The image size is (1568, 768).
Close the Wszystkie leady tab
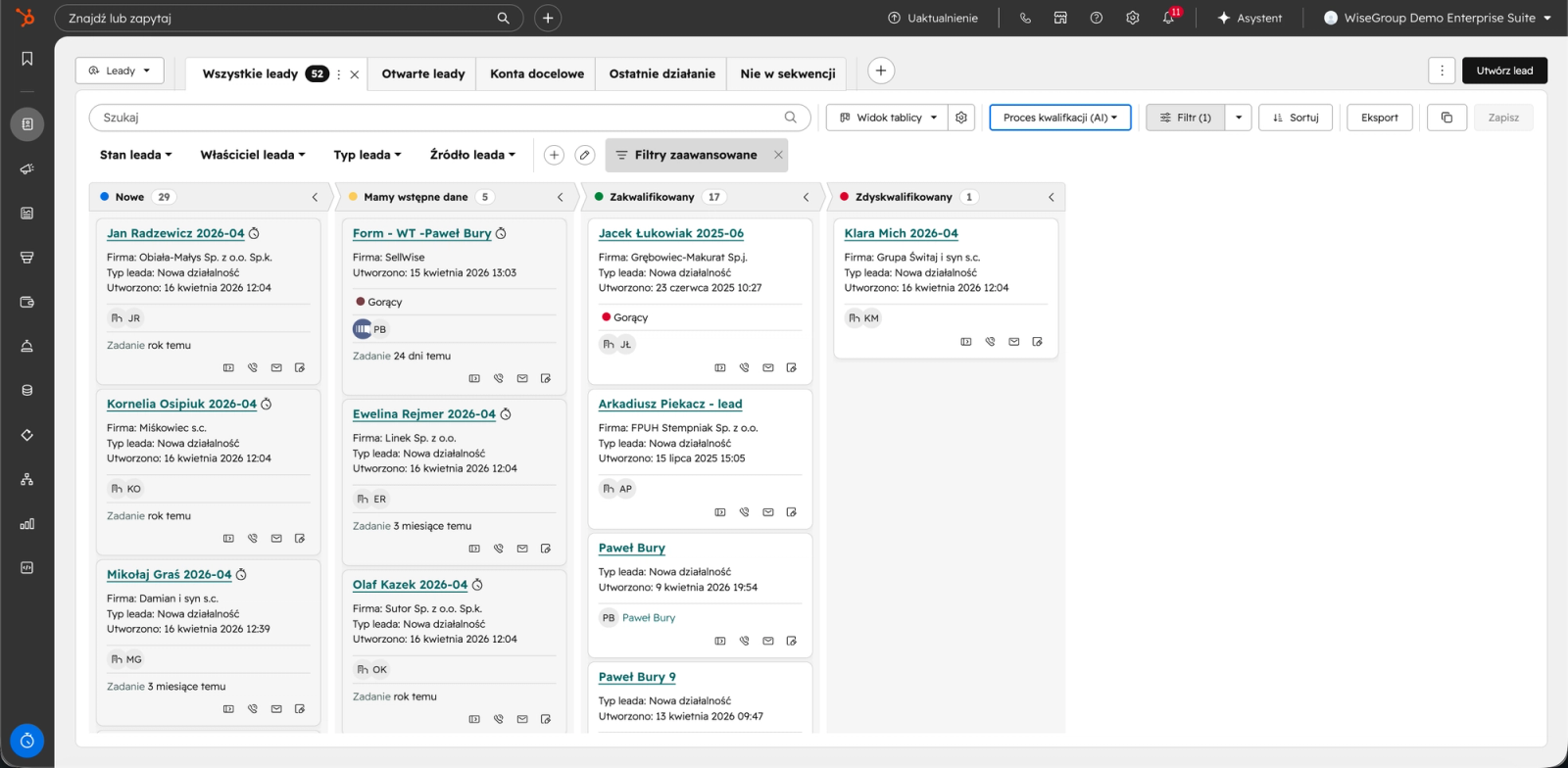(355, 74)
